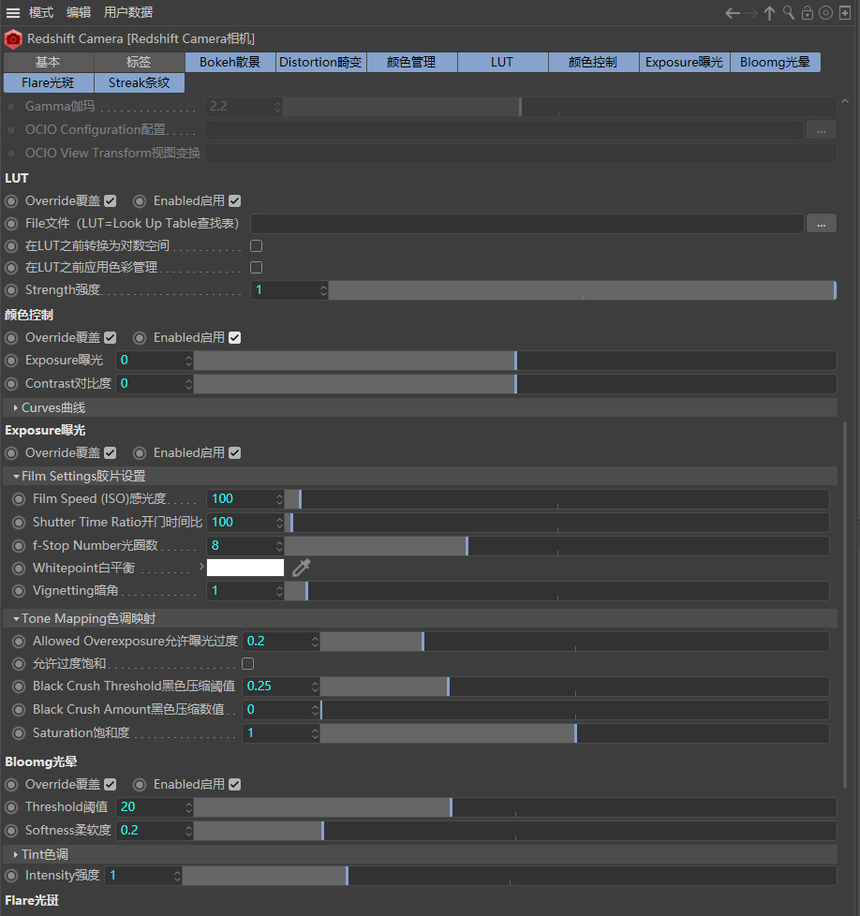
Task: Open the hamburger menu in the attribute manager
Action: 13,12
